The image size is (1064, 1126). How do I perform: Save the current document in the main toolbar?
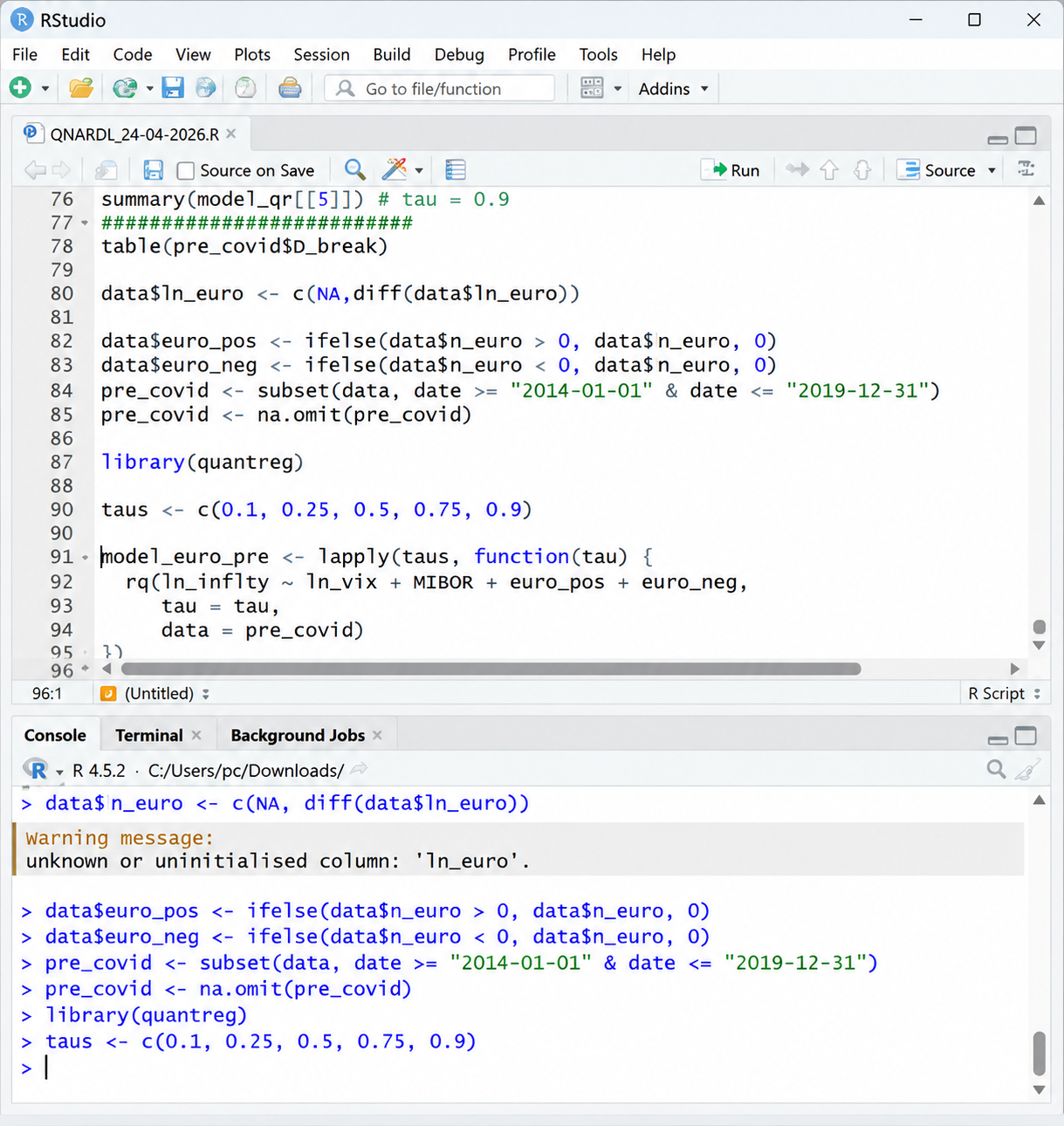[173, 88]
